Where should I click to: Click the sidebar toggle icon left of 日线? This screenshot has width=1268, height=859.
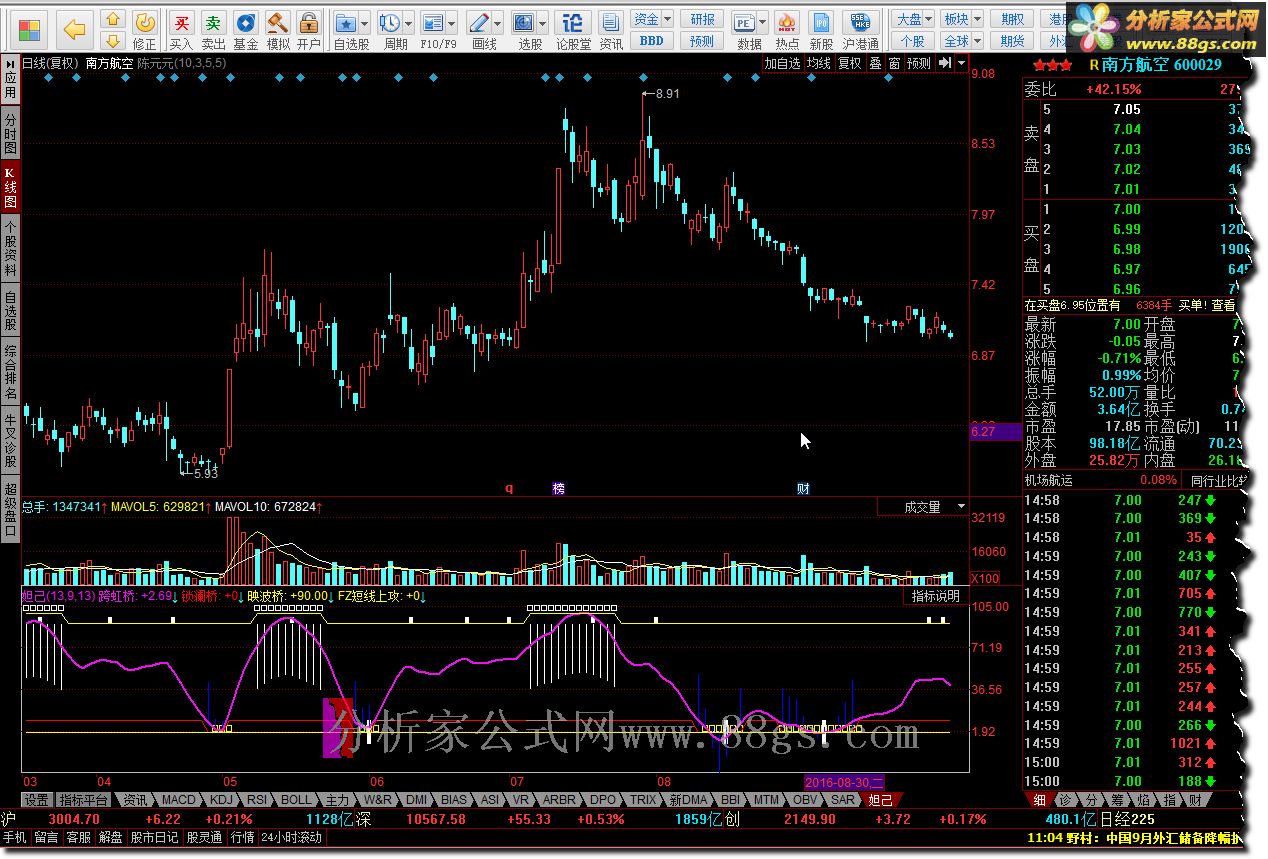pyautogui.click(x=12, y=62)
